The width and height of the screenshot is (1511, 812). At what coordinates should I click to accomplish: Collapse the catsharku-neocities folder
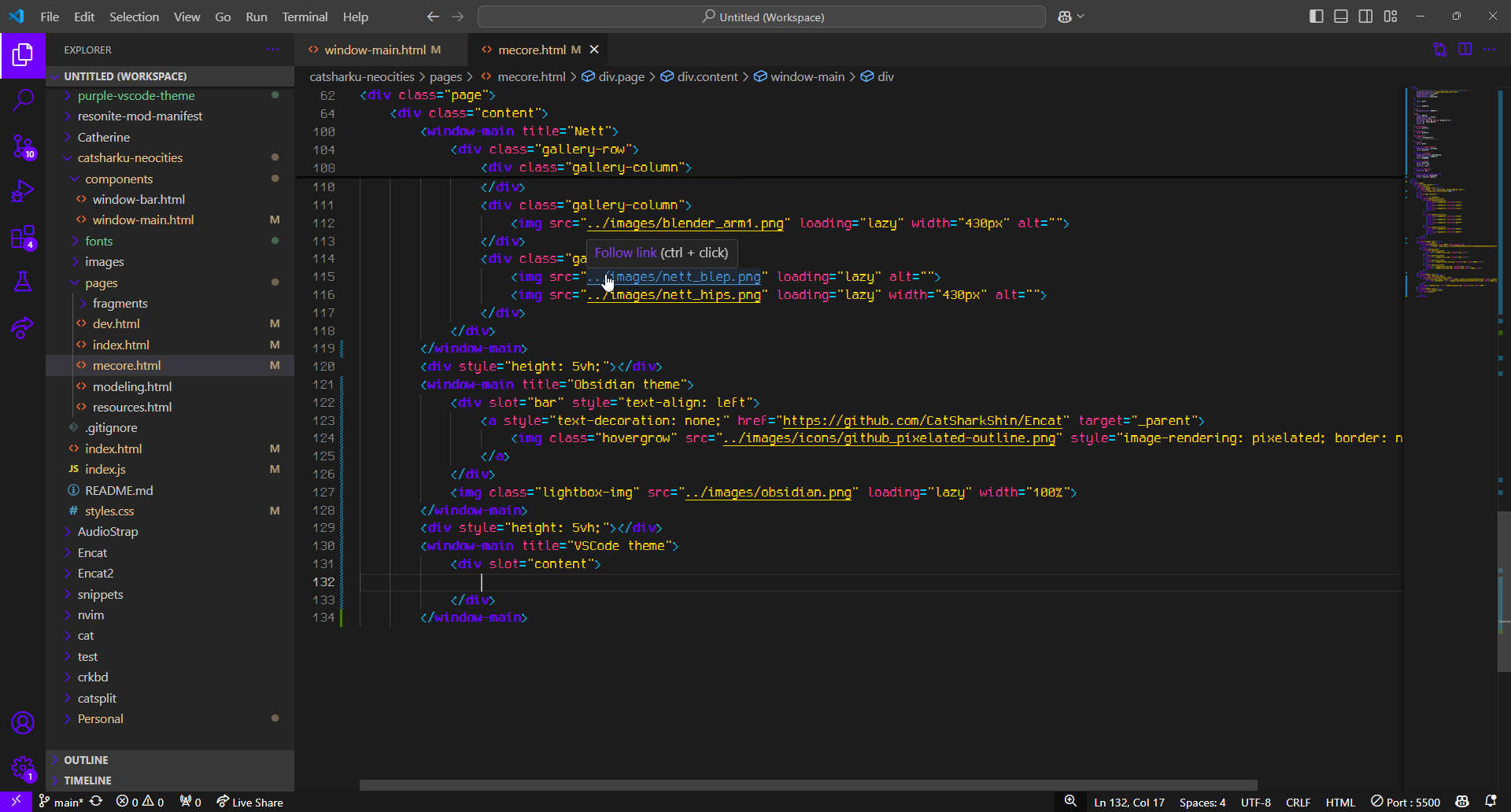130,157
